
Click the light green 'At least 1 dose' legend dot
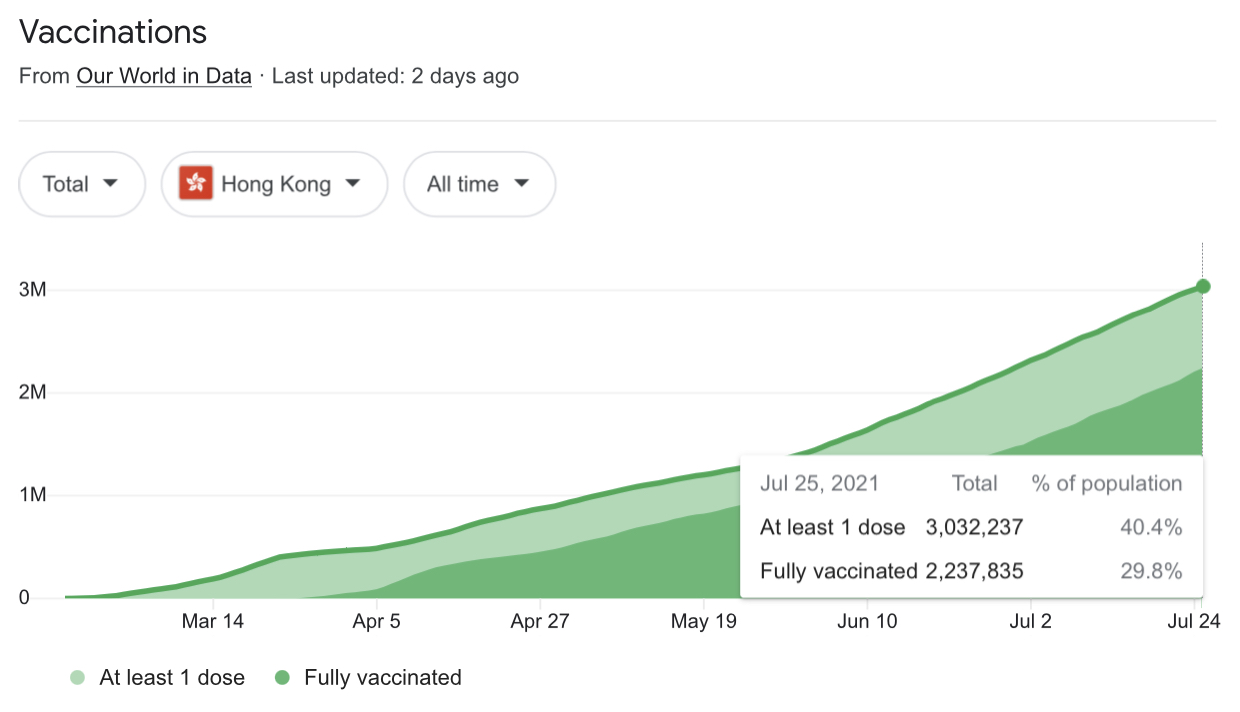click(x=76, y=678)
